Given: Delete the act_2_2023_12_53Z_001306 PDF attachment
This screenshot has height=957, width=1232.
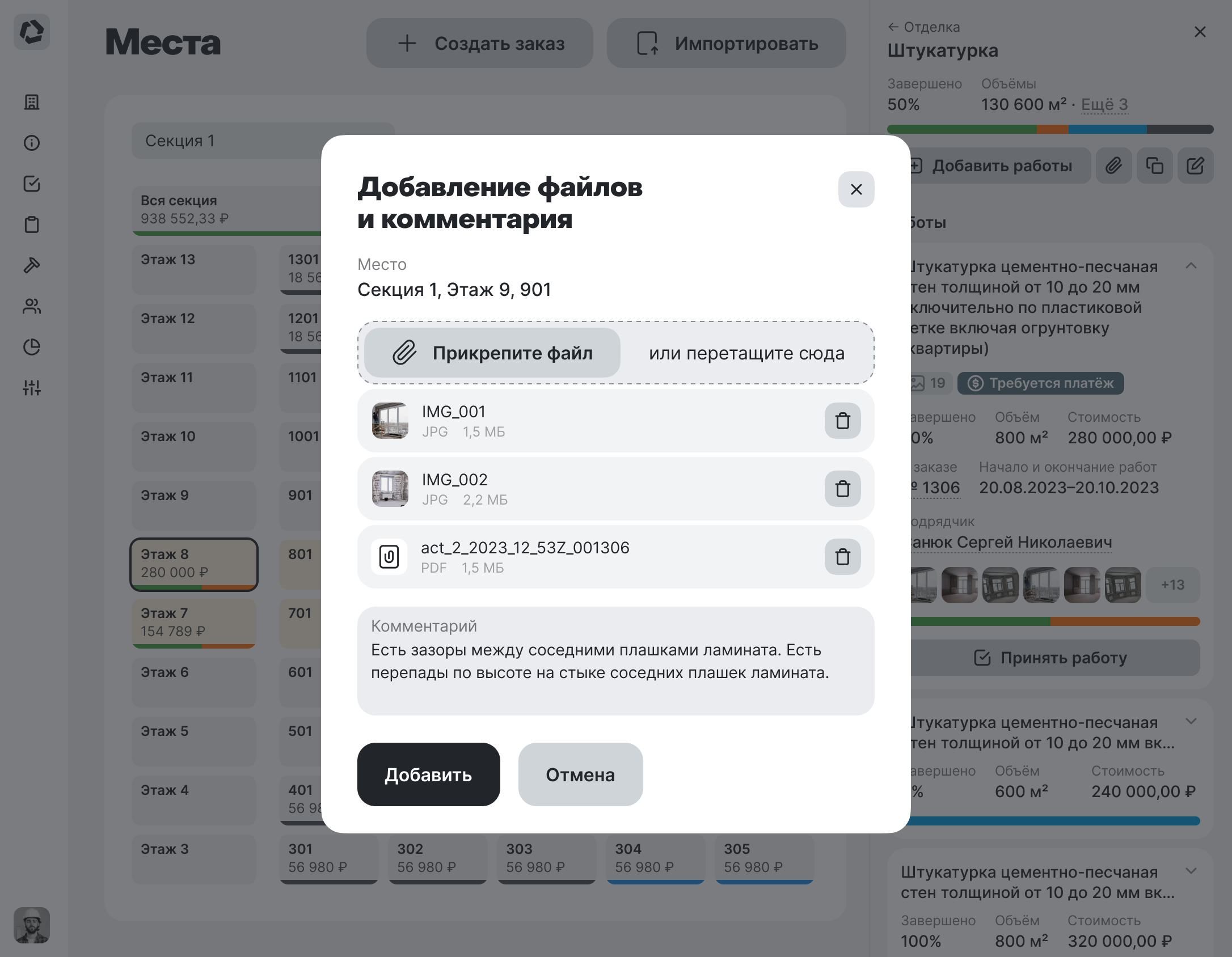Looking at the screenshot, I should click(842, 557).
